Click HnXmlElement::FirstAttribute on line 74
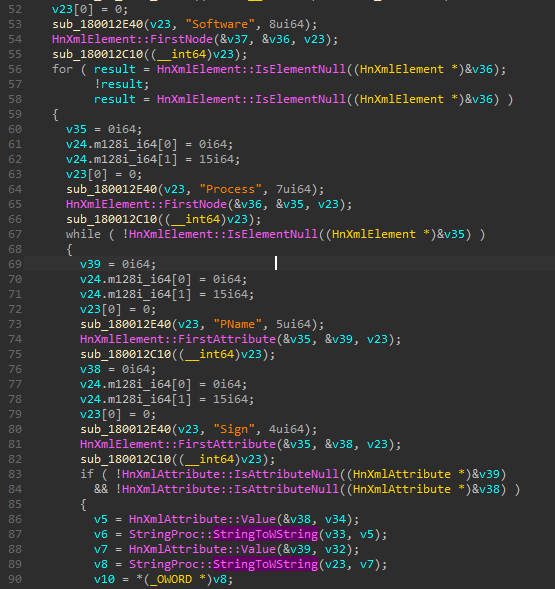 pyautogui.click(x=178, y=339)
